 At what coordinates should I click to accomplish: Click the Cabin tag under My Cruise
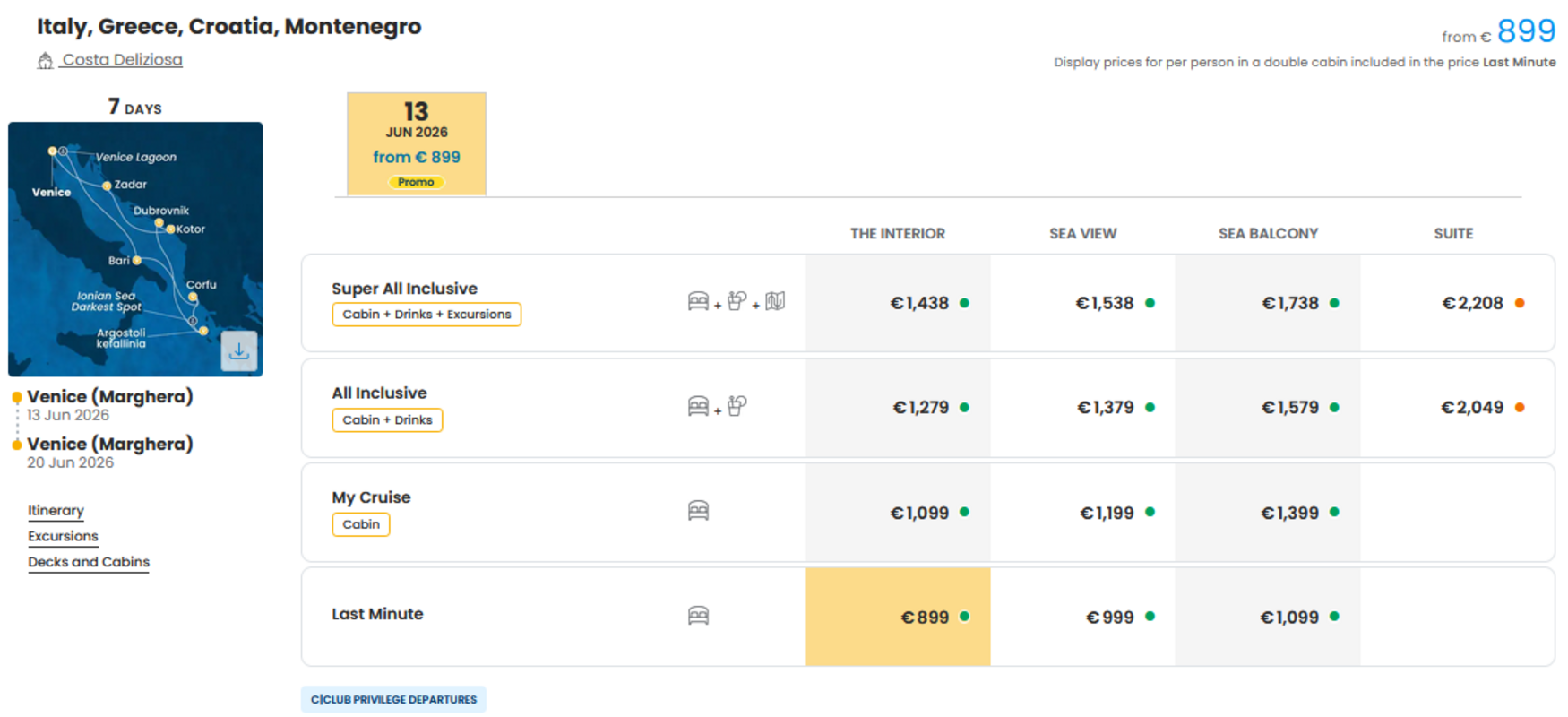point(361,524)
